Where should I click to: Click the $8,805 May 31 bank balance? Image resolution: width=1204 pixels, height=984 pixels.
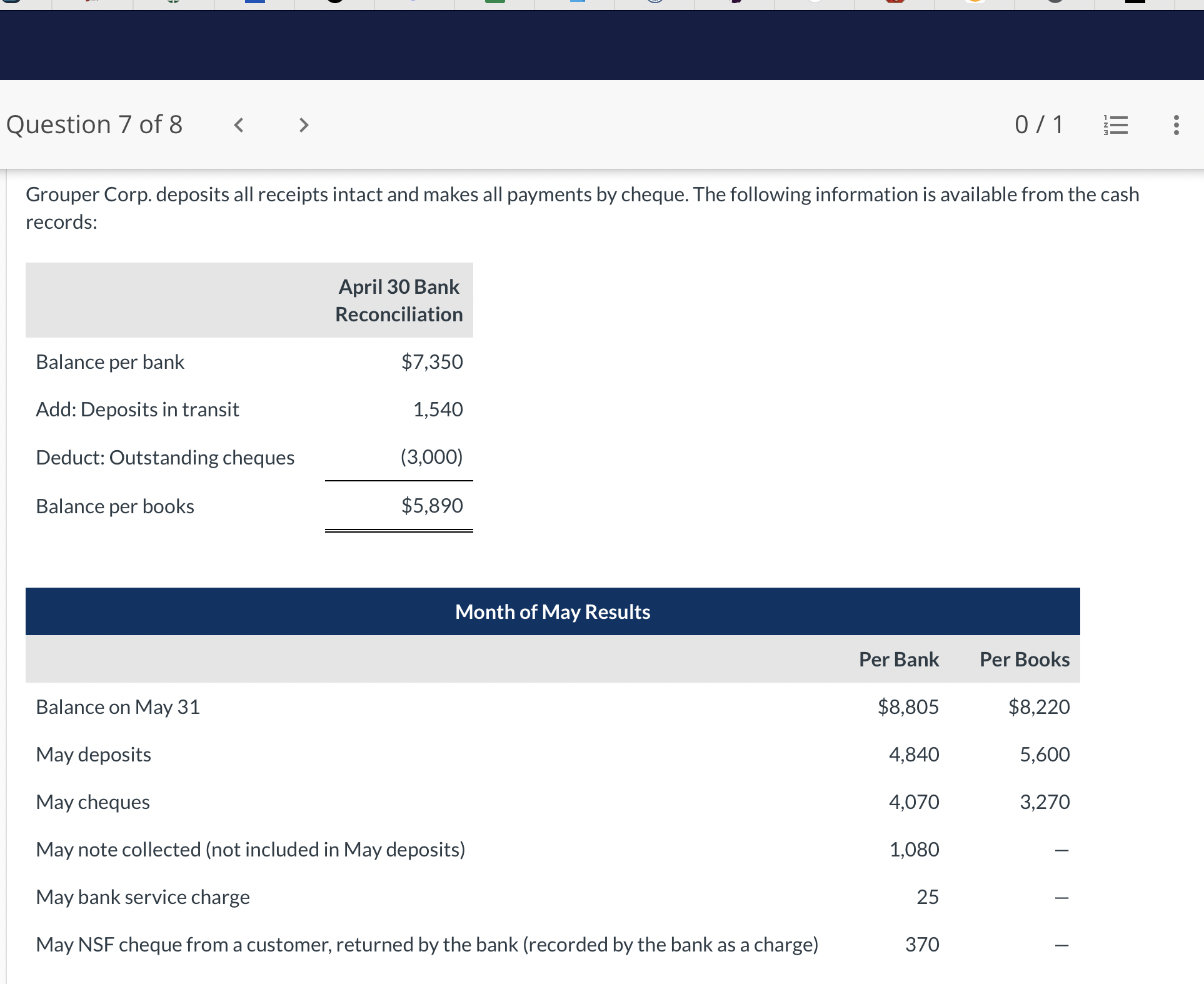pos(908,706)
